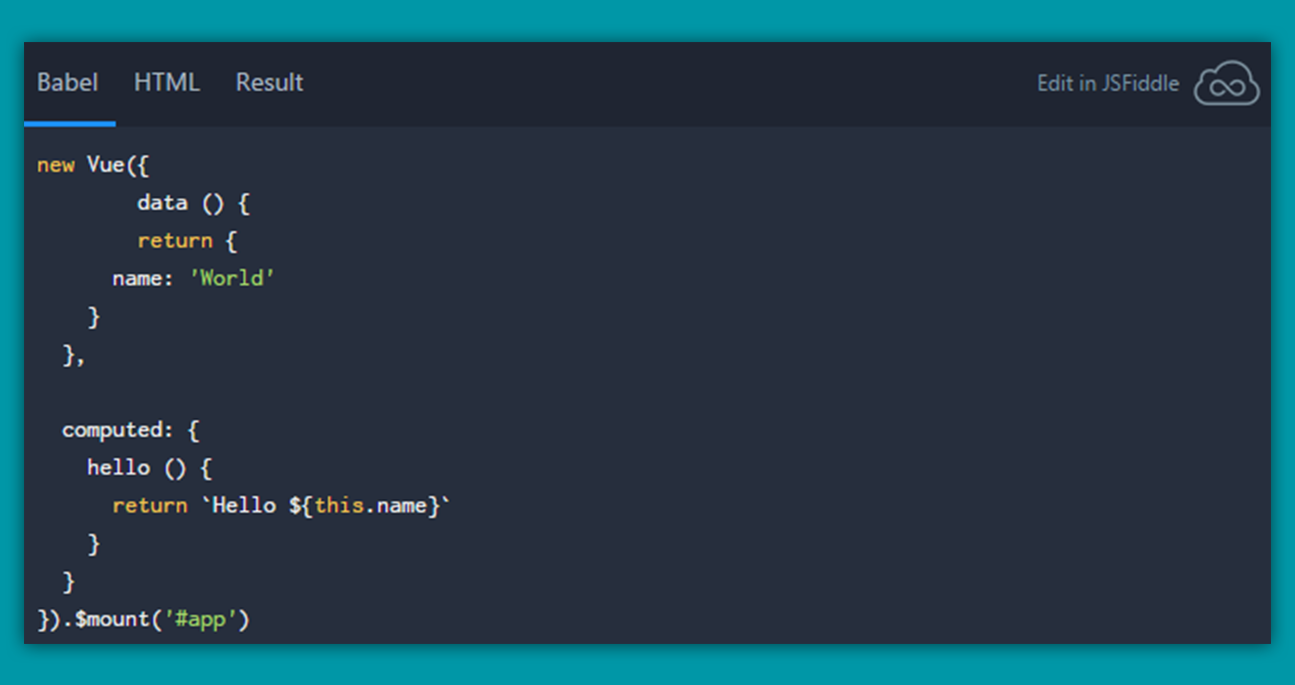Click the trailing comma after the data block
Screen dimensions: 1295x685
(x=77, y=355)
